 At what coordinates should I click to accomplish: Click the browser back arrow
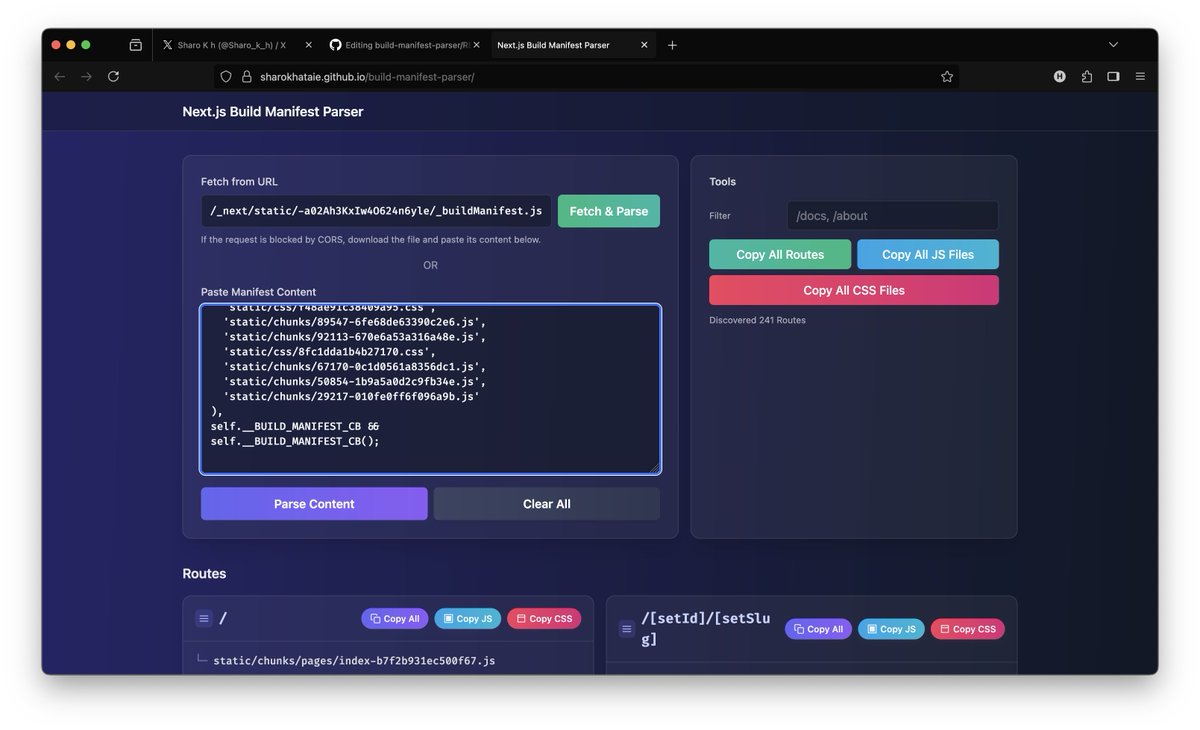[60, 76]
